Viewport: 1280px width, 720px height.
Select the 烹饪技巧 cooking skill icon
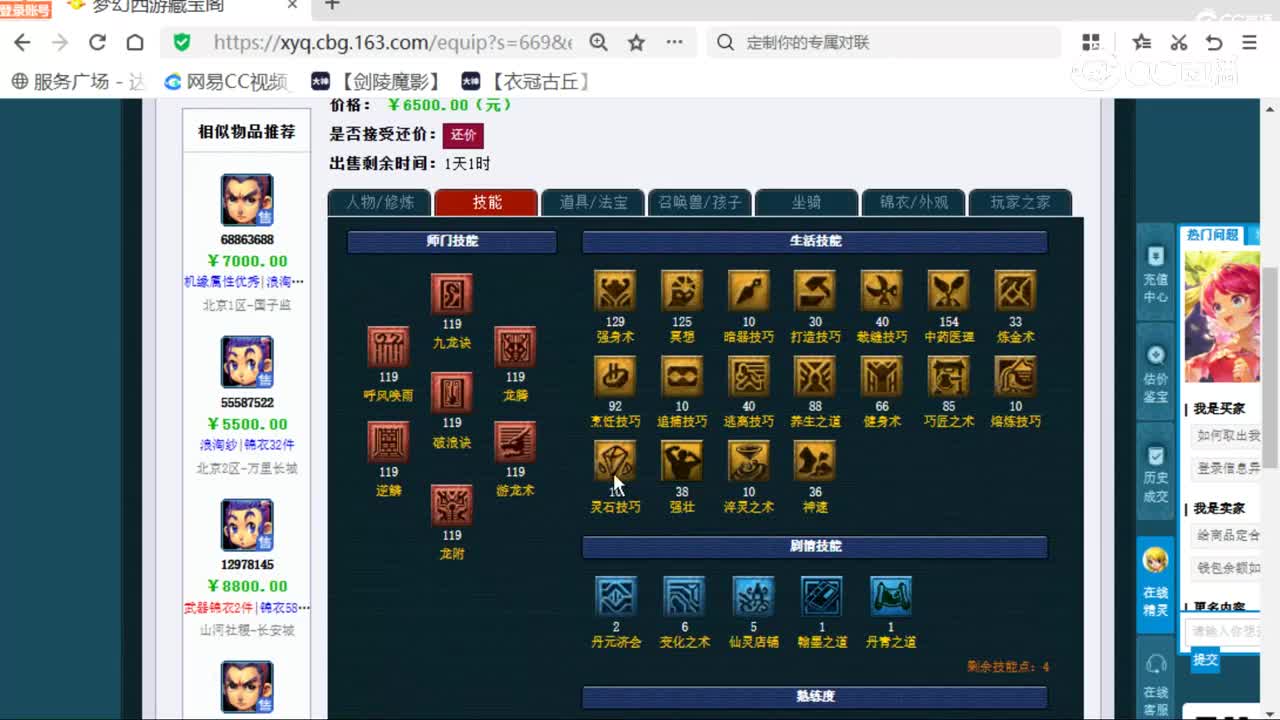(614, 378)
